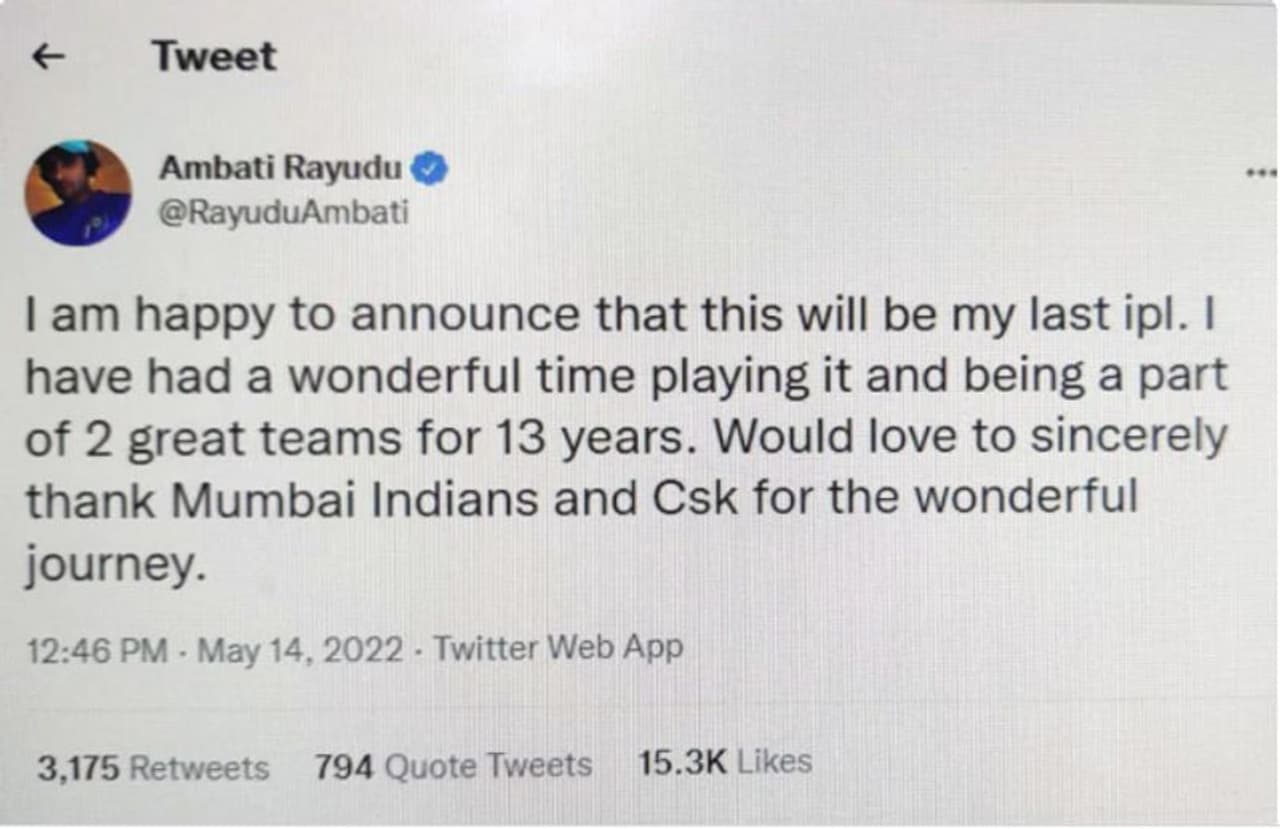Click the 12:46 PM timestamp
This screenshot has width=1280, height=829.
click(x=98, y=650)
